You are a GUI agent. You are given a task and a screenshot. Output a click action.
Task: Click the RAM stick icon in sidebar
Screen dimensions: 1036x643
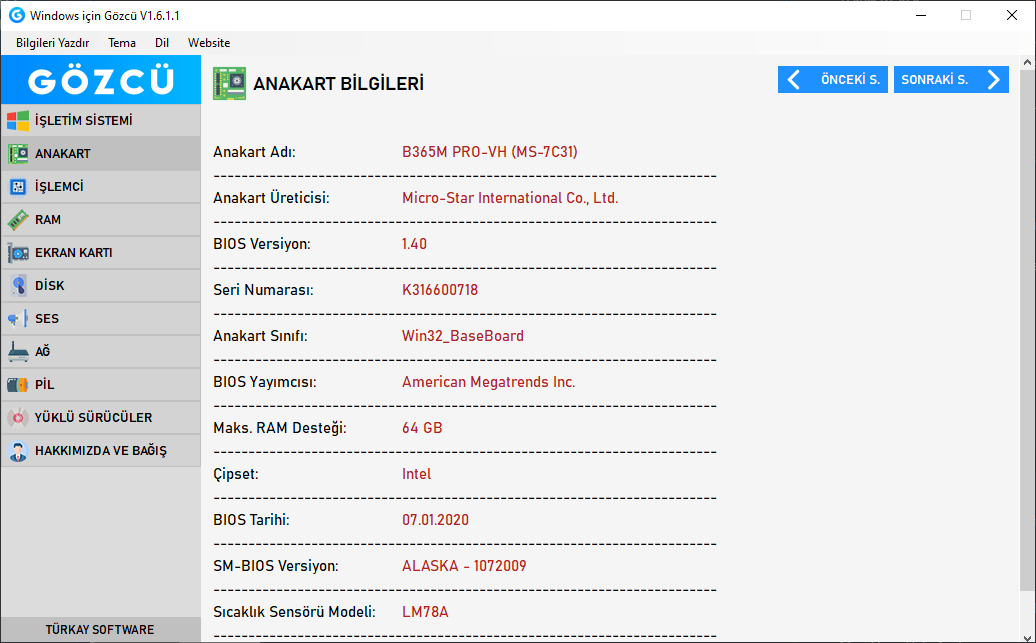[x=18, y=220]
